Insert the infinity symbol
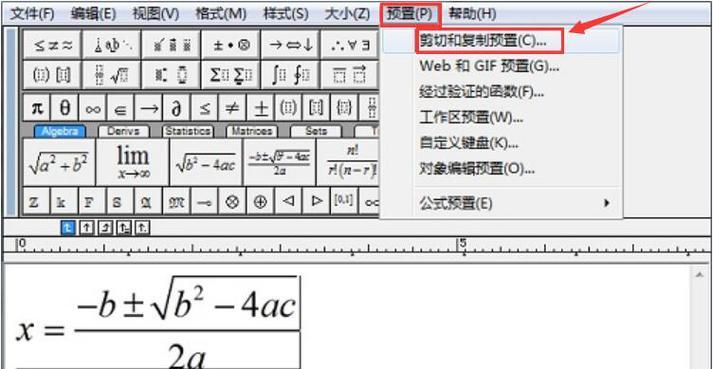 [x=93, y=108]
